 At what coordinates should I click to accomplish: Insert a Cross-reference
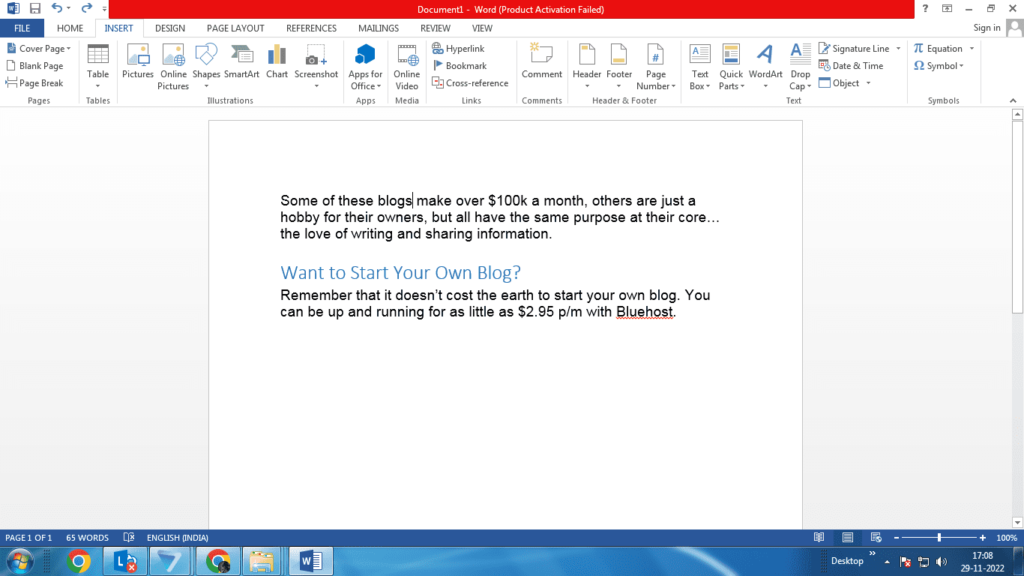[x=470, y=83]
